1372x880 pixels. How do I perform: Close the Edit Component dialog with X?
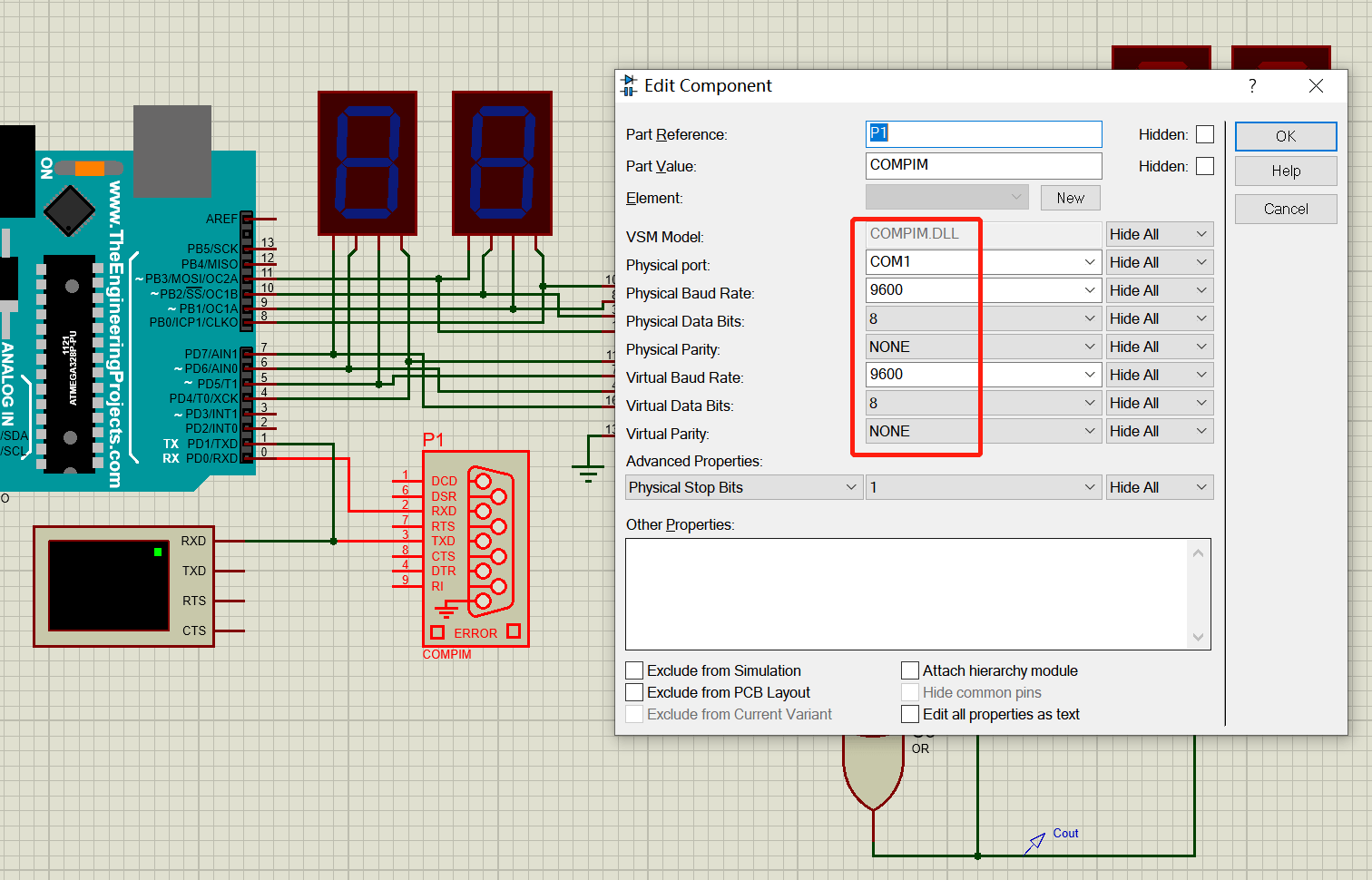1316,86
